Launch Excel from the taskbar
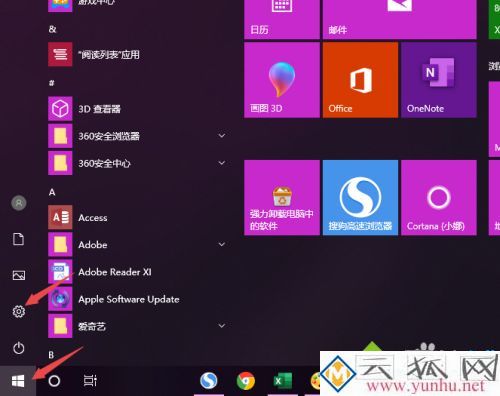Viewport: 500px width, 396px height. pos(283,381)
